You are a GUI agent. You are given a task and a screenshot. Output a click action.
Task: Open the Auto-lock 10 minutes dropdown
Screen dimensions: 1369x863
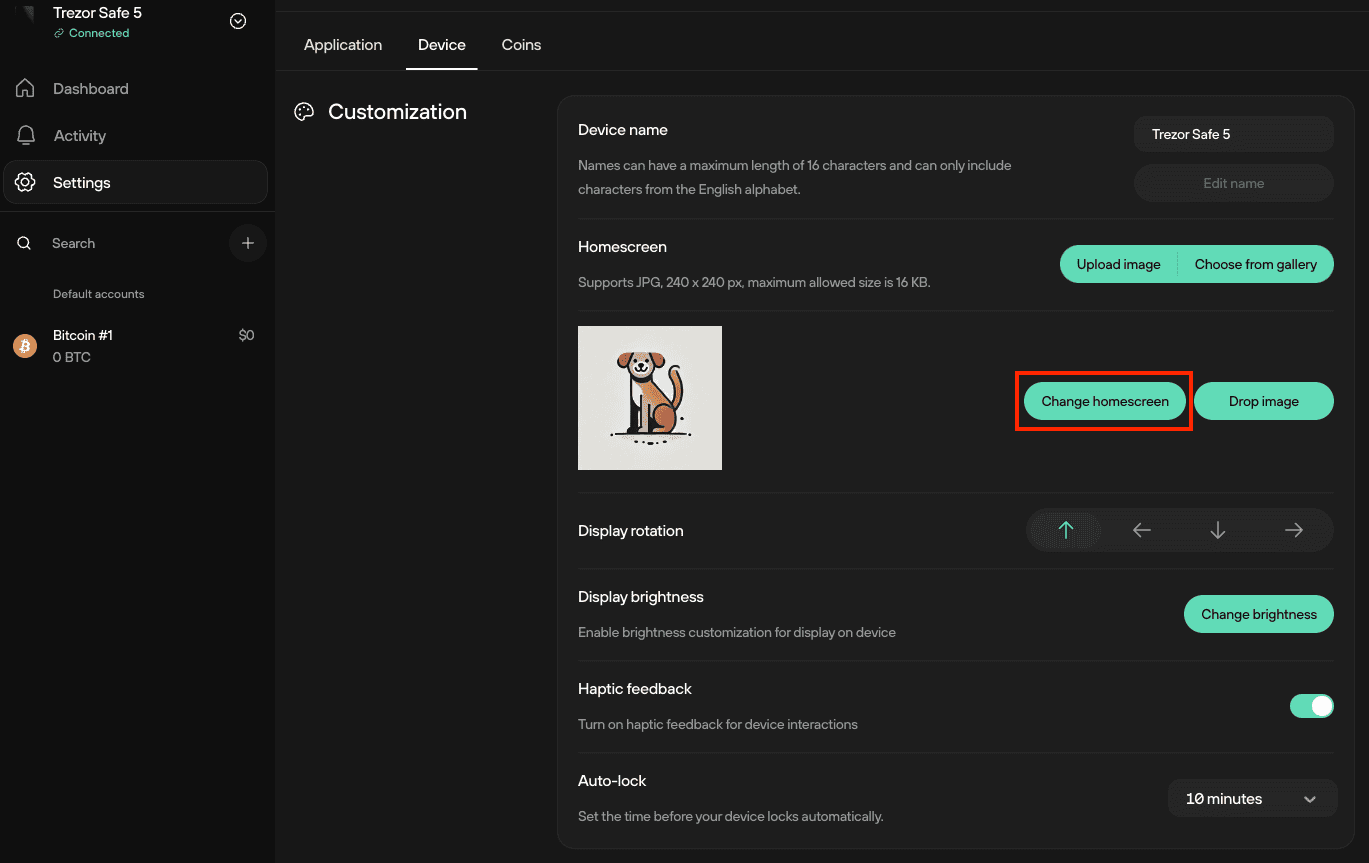pyautogui.click(x=1252, y=799)
